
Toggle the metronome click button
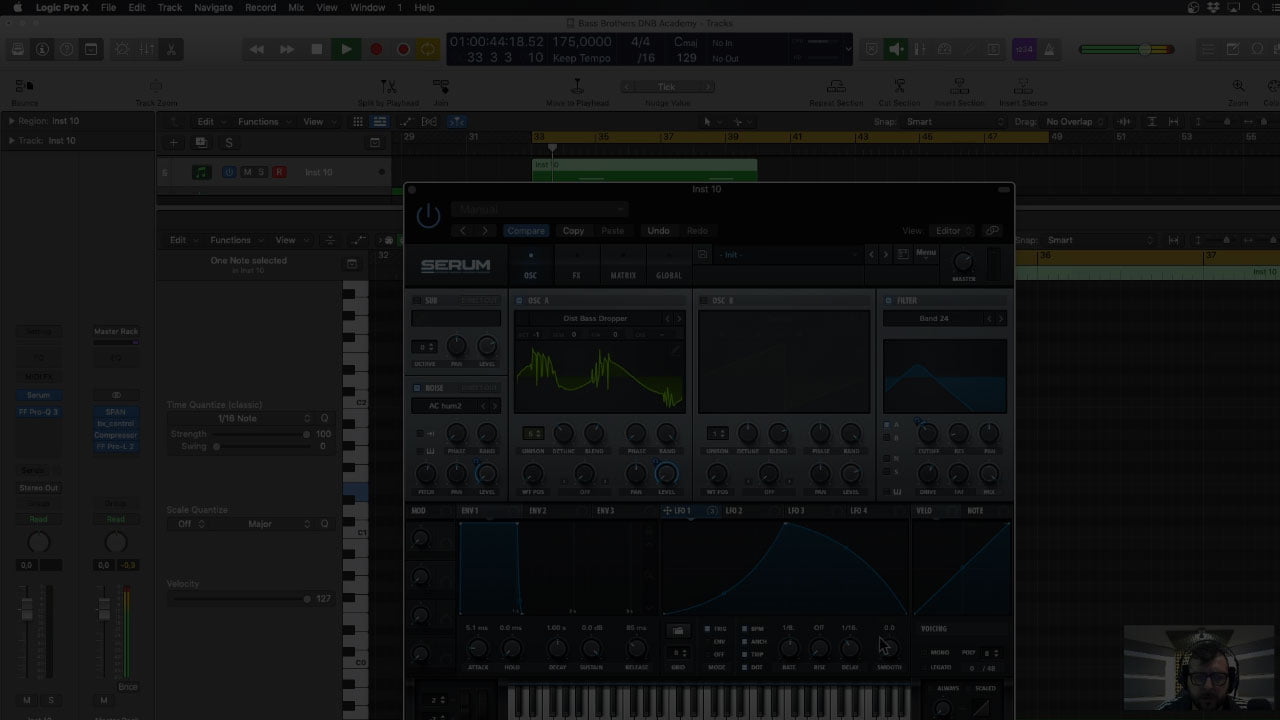point(1050,49)
